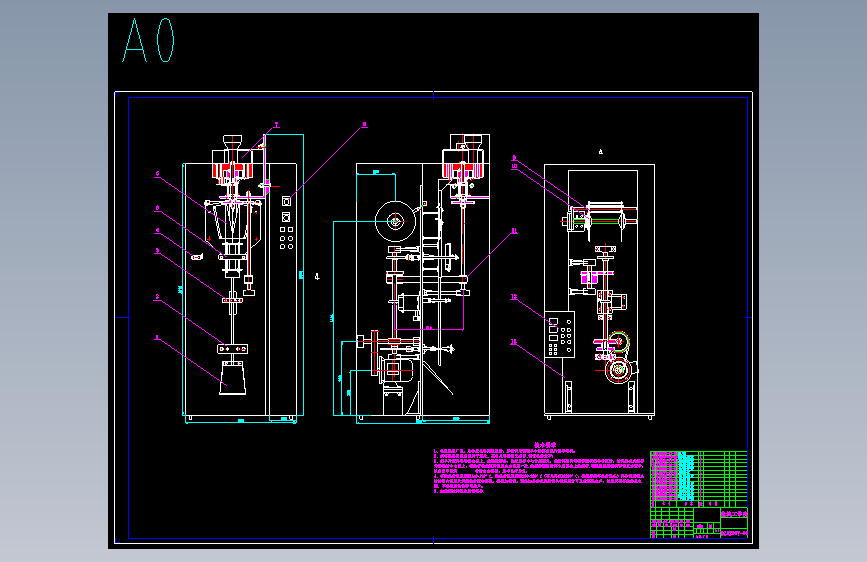Click part balloon number 3 in left view

[157, 251]
